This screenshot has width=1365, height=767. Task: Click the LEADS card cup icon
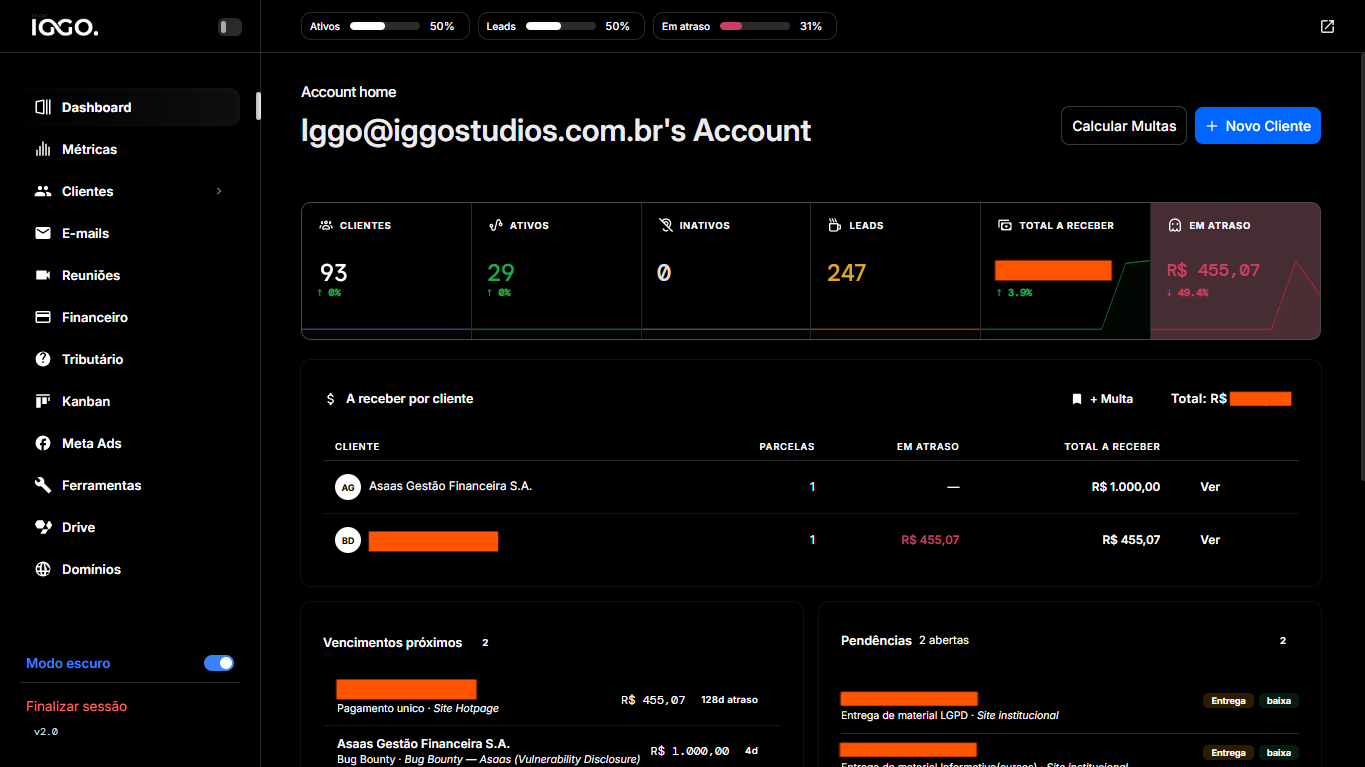point(836,226)
